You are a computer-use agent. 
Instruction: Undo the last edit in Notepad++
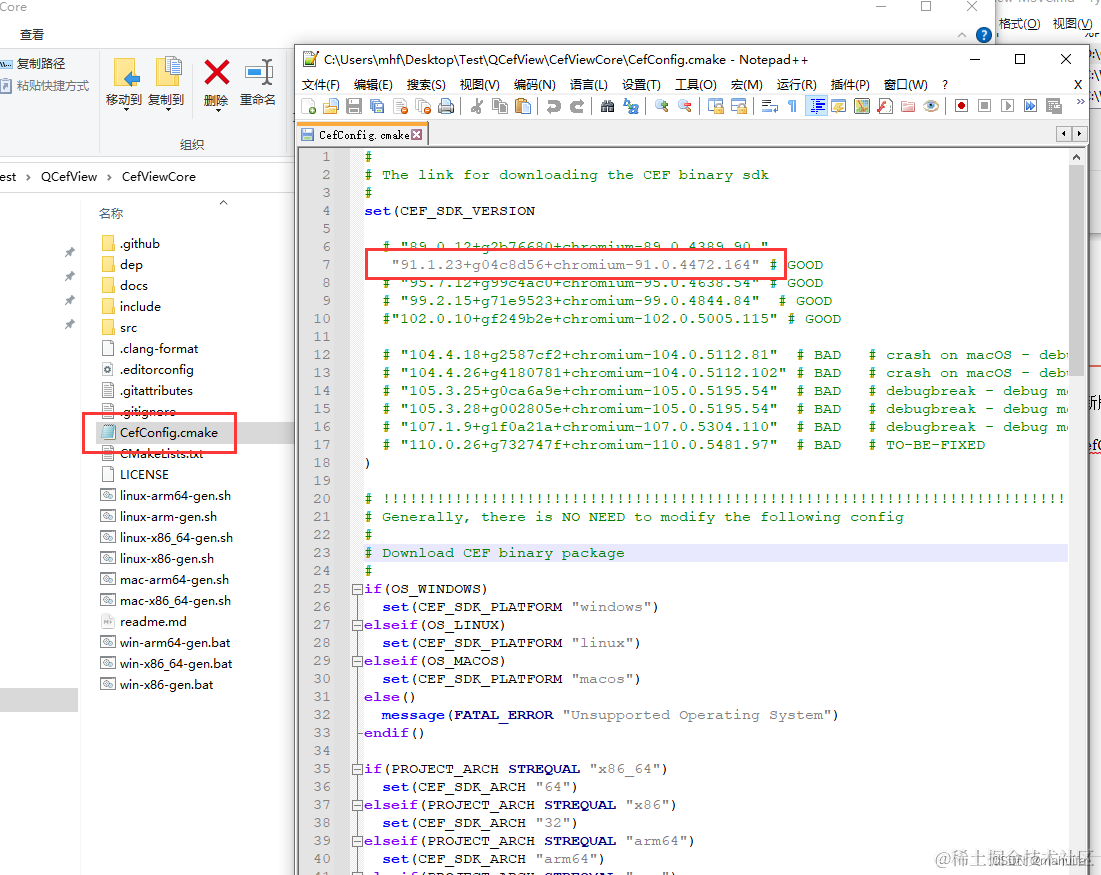tap(553, 106)
